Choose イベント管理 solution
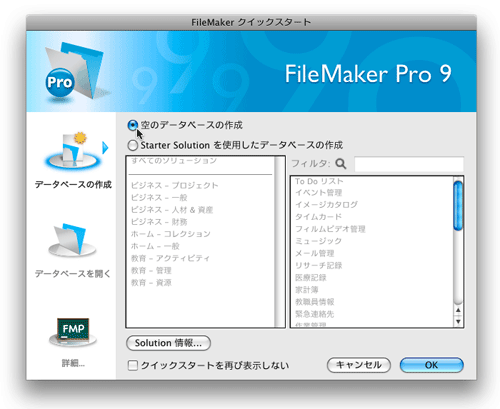500x409 pixels. tap(319, 193)
